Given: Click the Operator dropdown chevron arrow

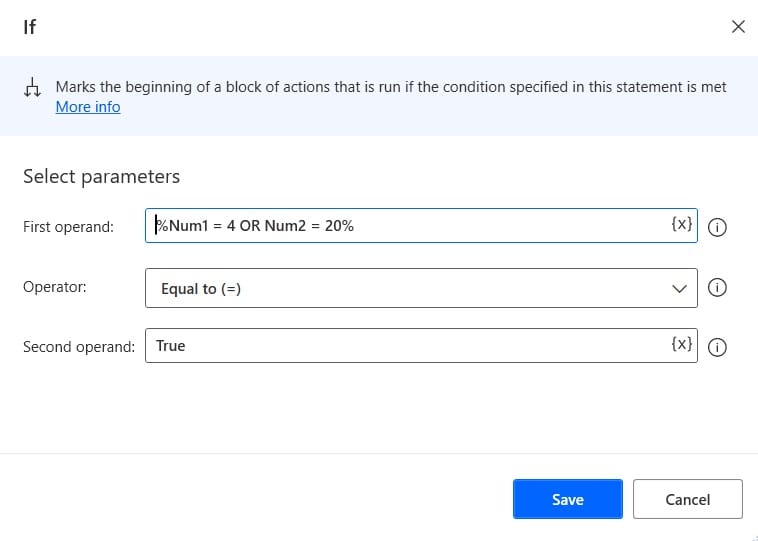Looking at the screenshot, I should point(679,289).
